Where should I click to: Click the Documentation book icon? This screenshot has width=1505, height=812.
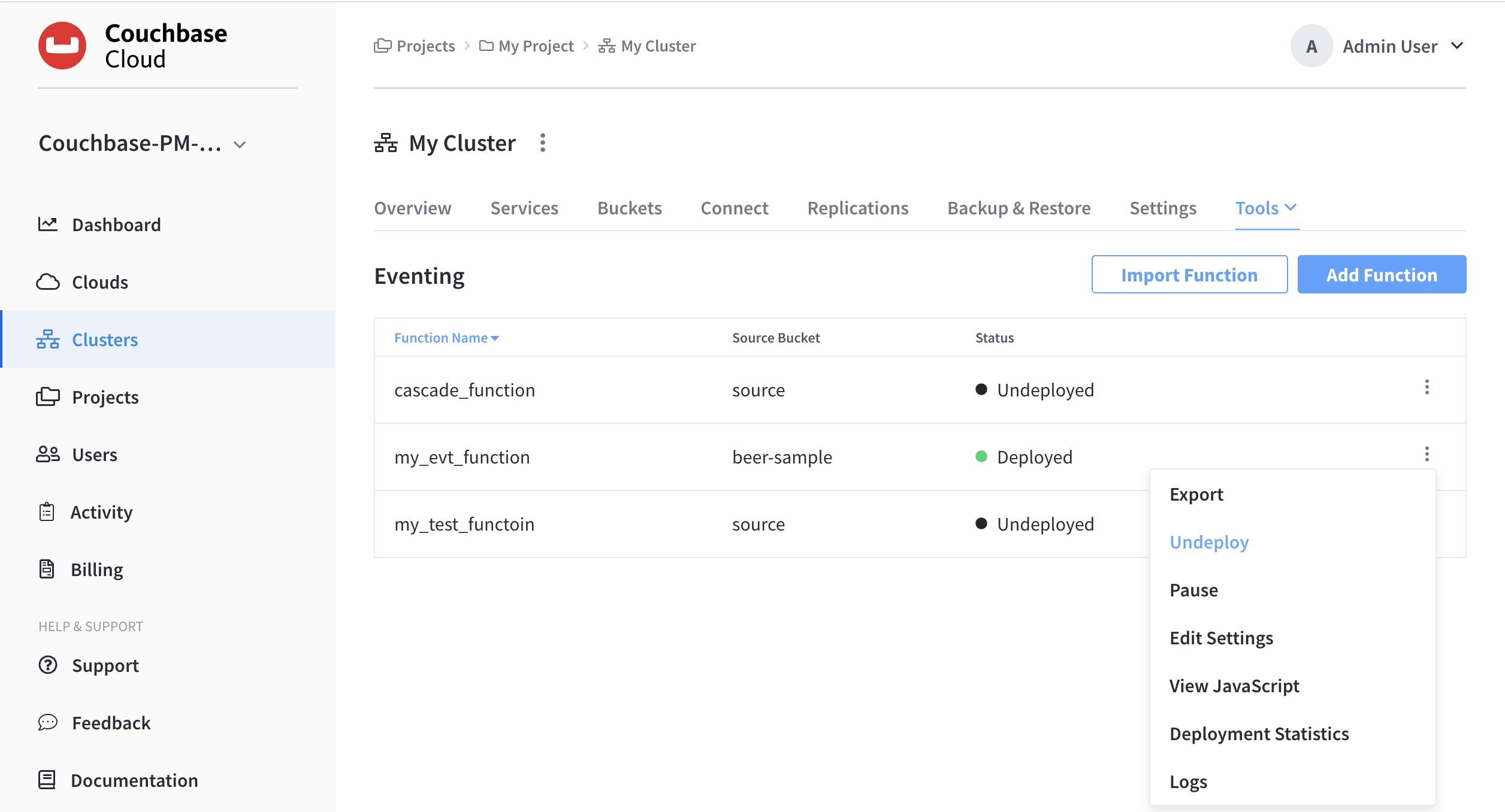(x=47, y=780)
